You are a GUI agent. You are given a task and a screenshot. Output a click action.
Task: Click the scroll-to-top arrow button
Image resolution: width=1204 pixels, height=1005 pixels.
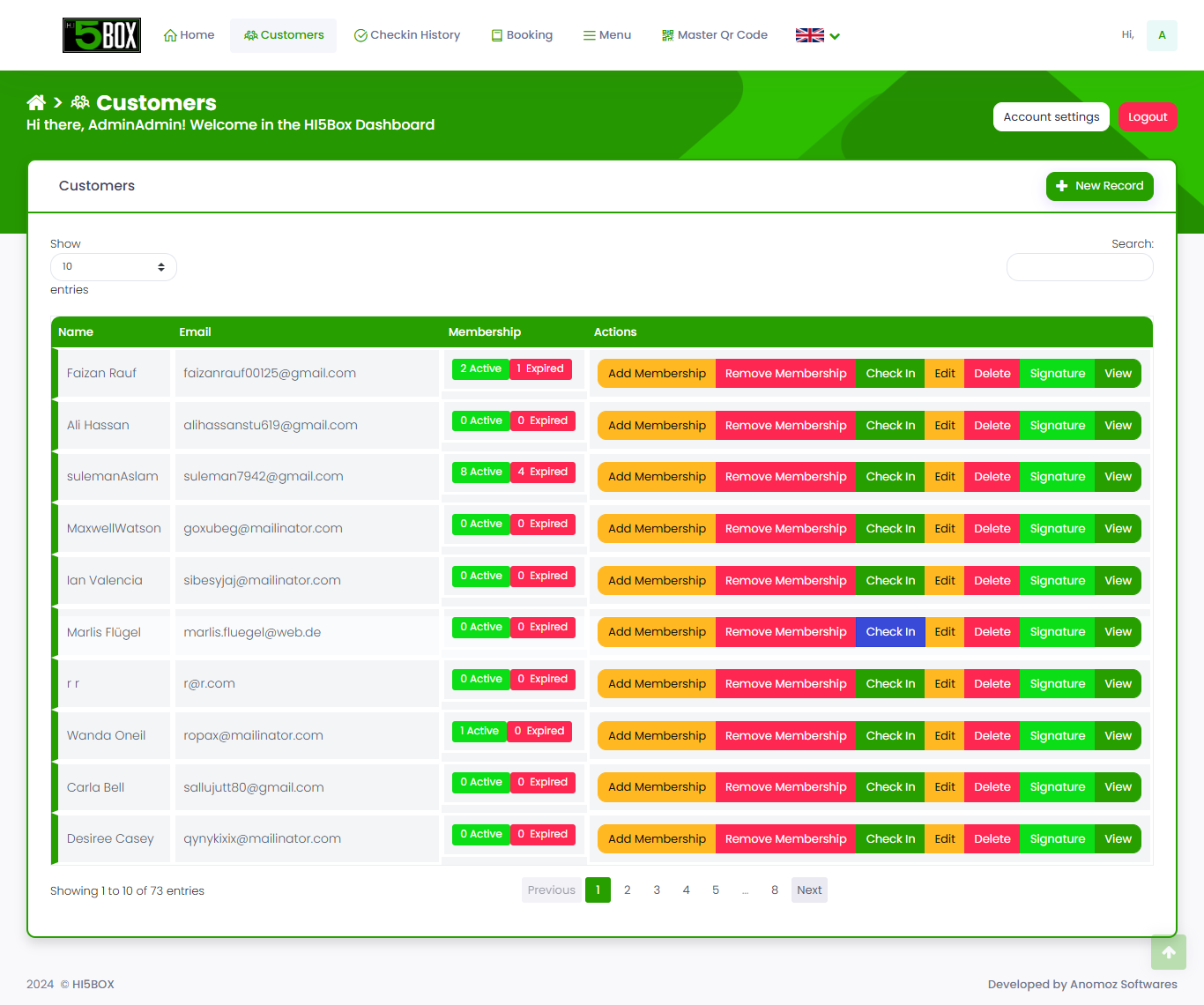pos(1168,952)
